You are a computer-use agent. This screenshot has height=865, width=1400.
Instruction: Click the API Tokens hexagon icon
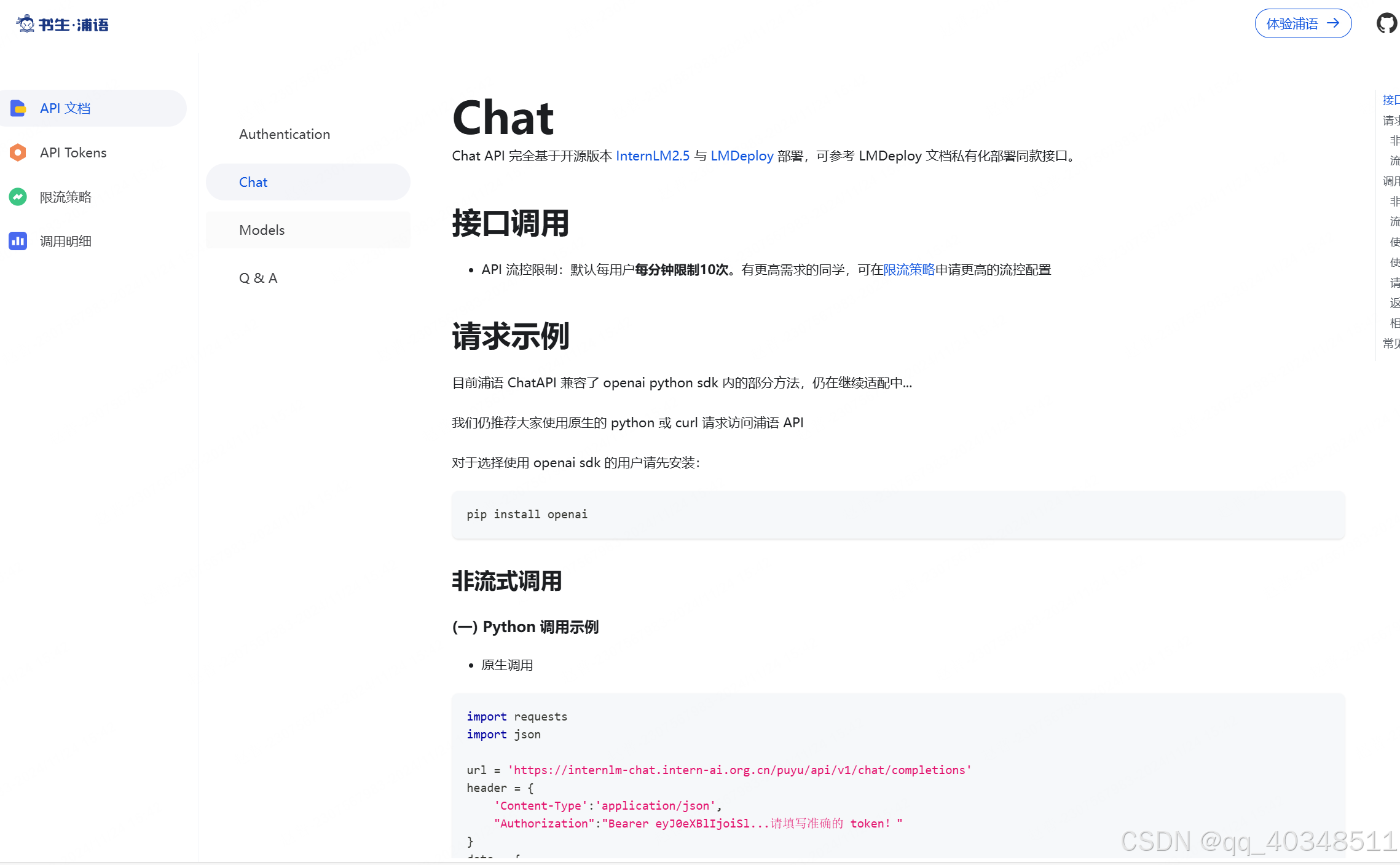18,152
